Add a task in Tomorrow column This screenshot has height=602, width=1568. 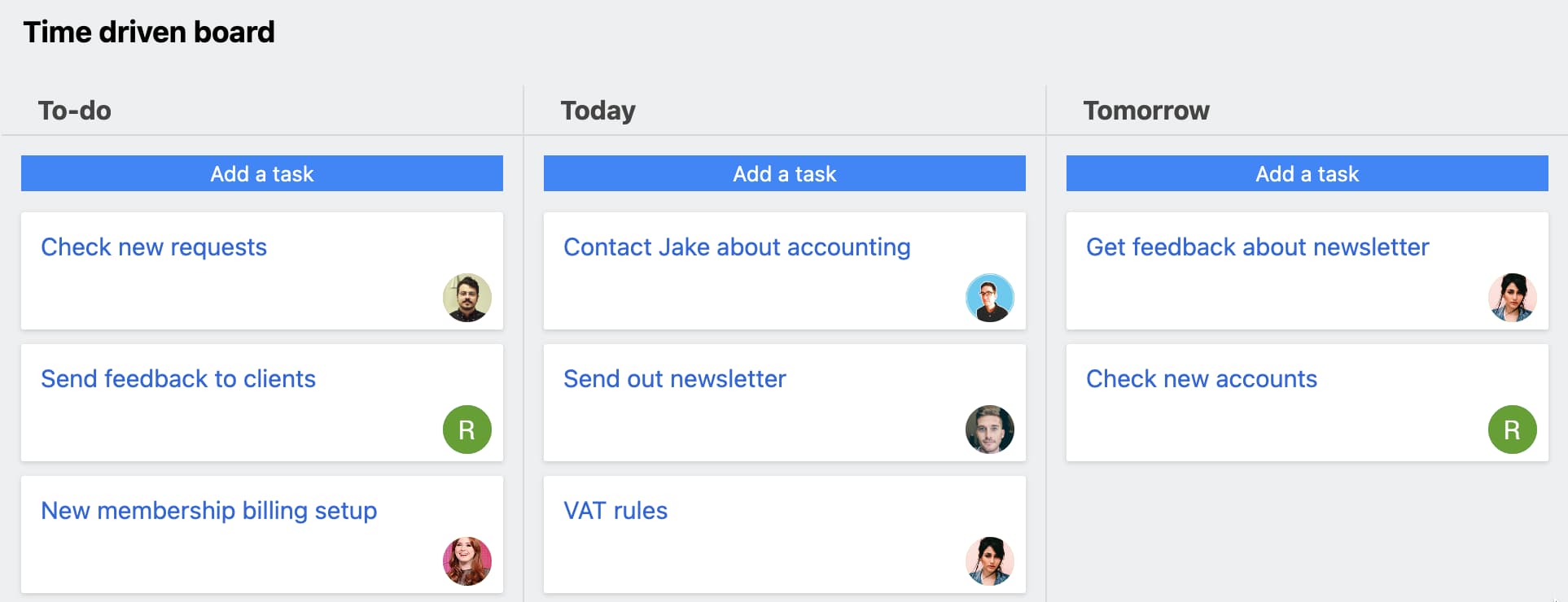1307,173
